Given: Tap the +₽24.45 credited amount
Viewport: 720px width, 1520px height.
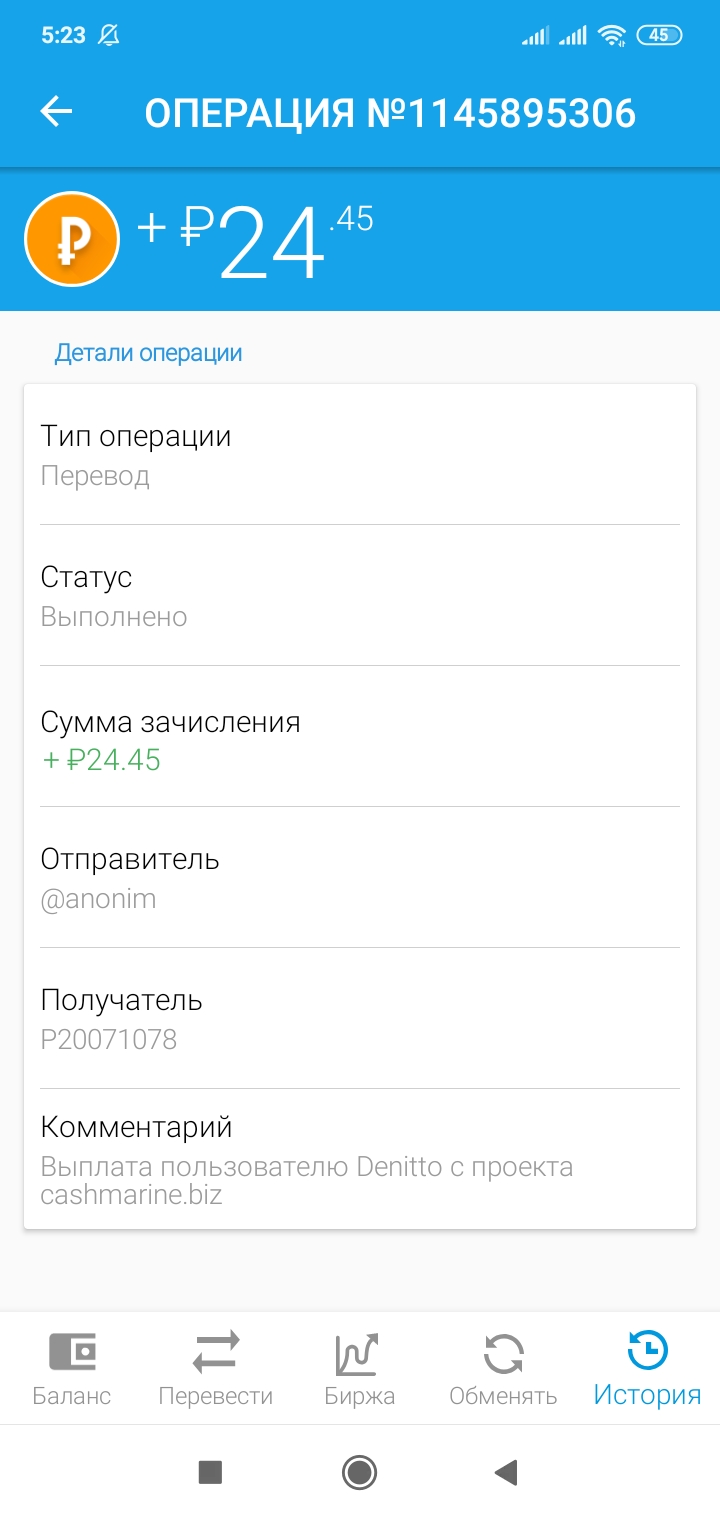Looking at the screenshot, I should point(102,760).
